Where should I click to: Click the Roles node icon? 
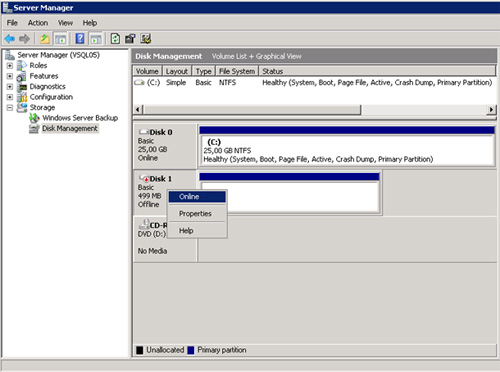click(22, 65)
